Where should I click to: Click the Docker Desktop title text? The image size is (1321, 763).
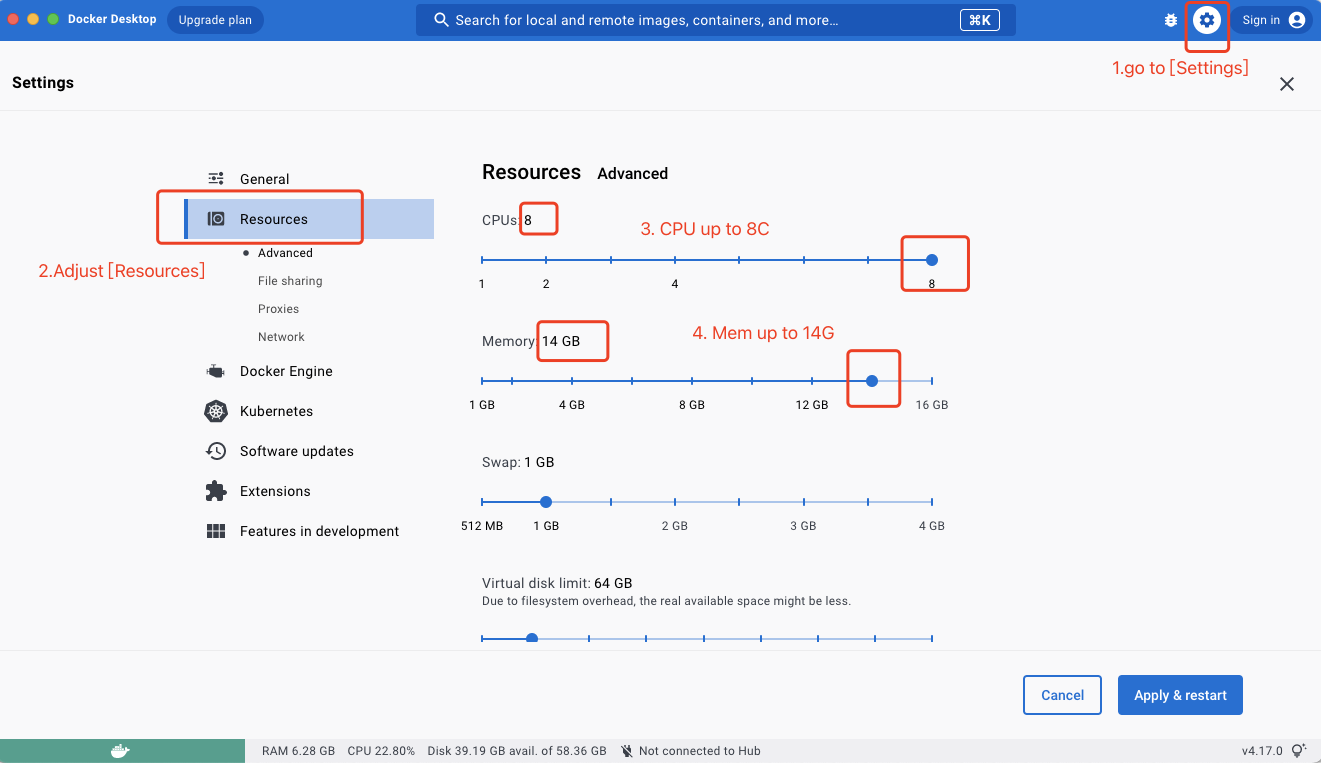tap(112, 19)
